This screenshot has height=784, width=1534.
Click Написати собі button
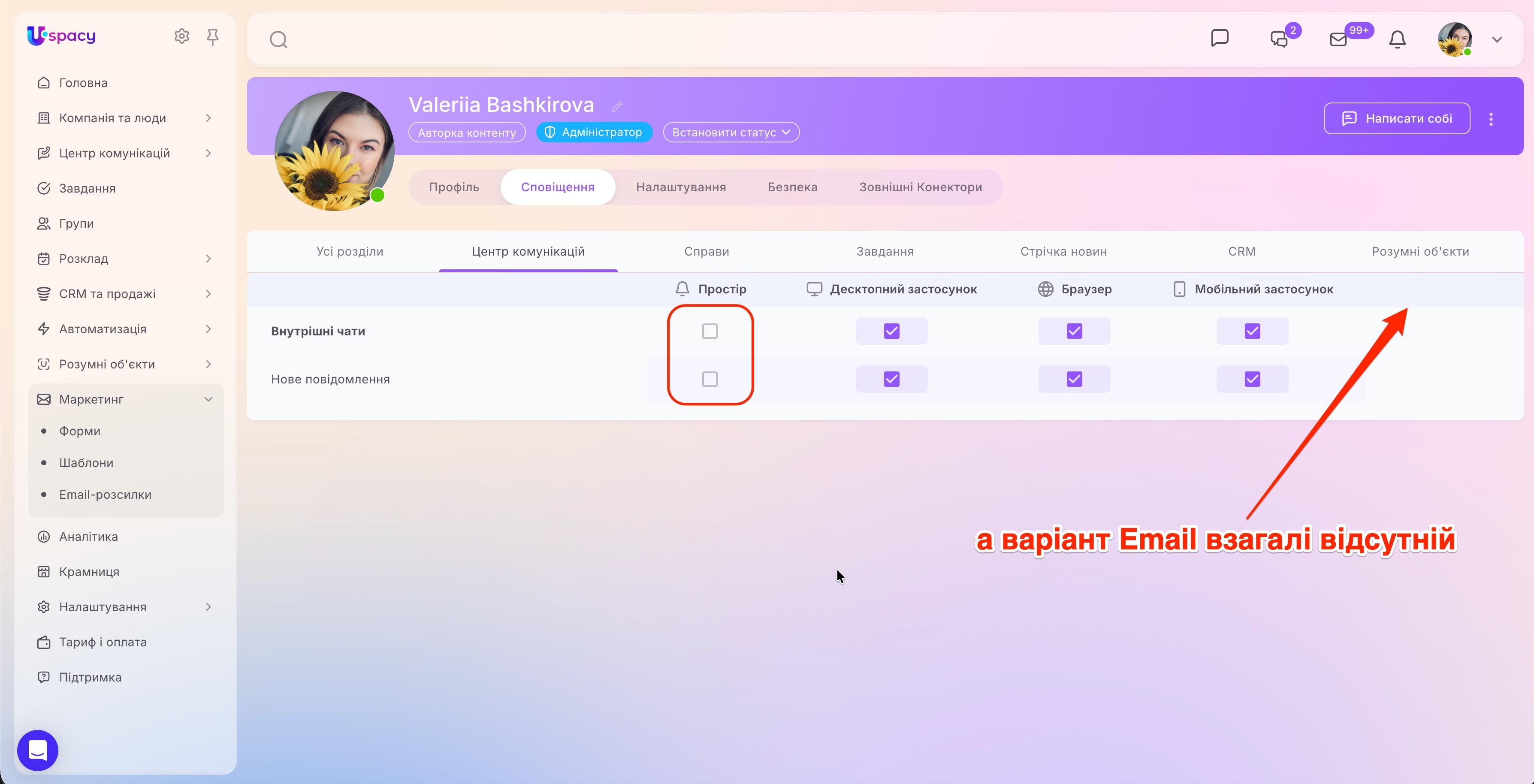click(1396, 118)
